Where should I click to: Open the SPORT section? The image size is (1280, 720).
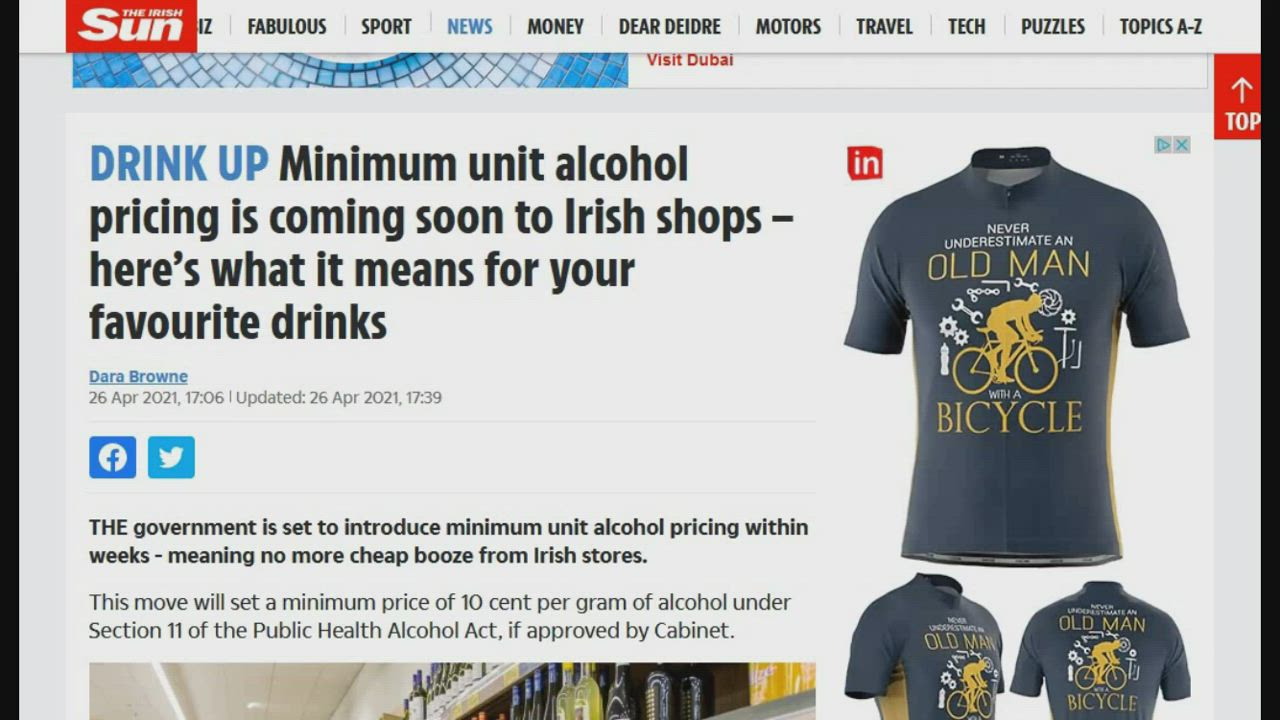[x=386, y=27]
